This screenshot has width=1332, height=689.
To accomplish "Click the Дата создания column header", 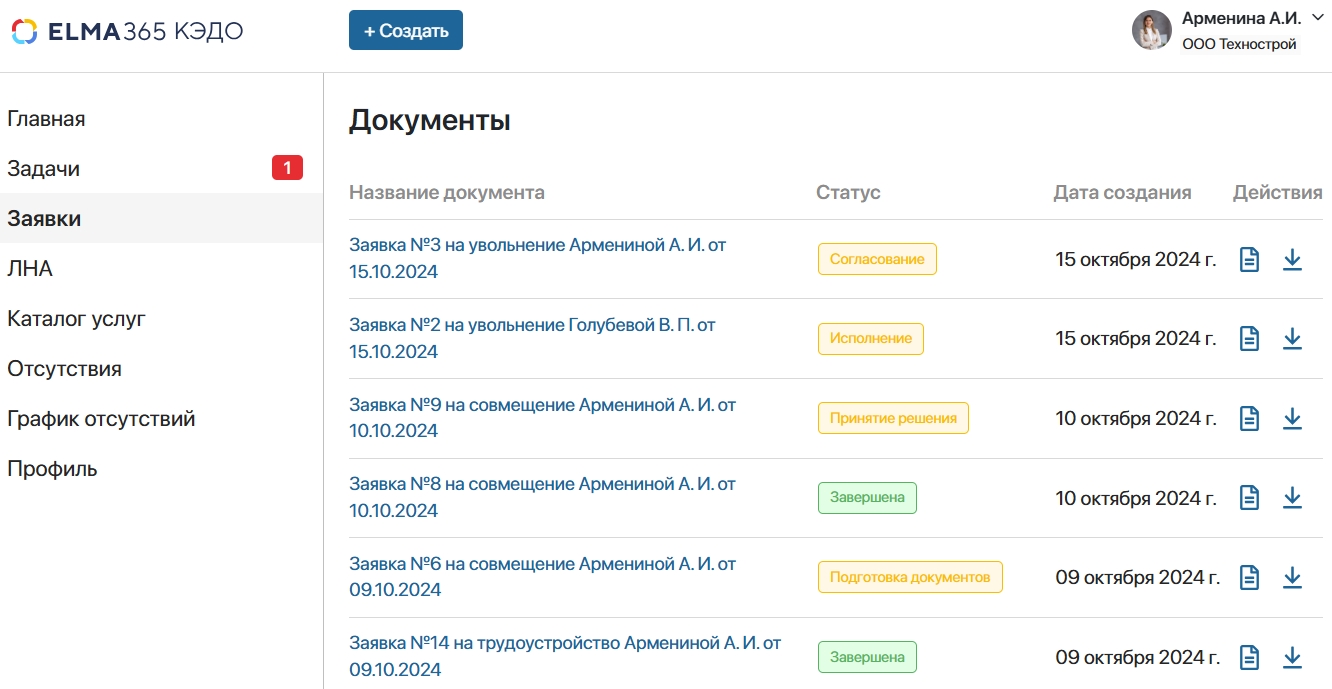I will pos(1122,193).
